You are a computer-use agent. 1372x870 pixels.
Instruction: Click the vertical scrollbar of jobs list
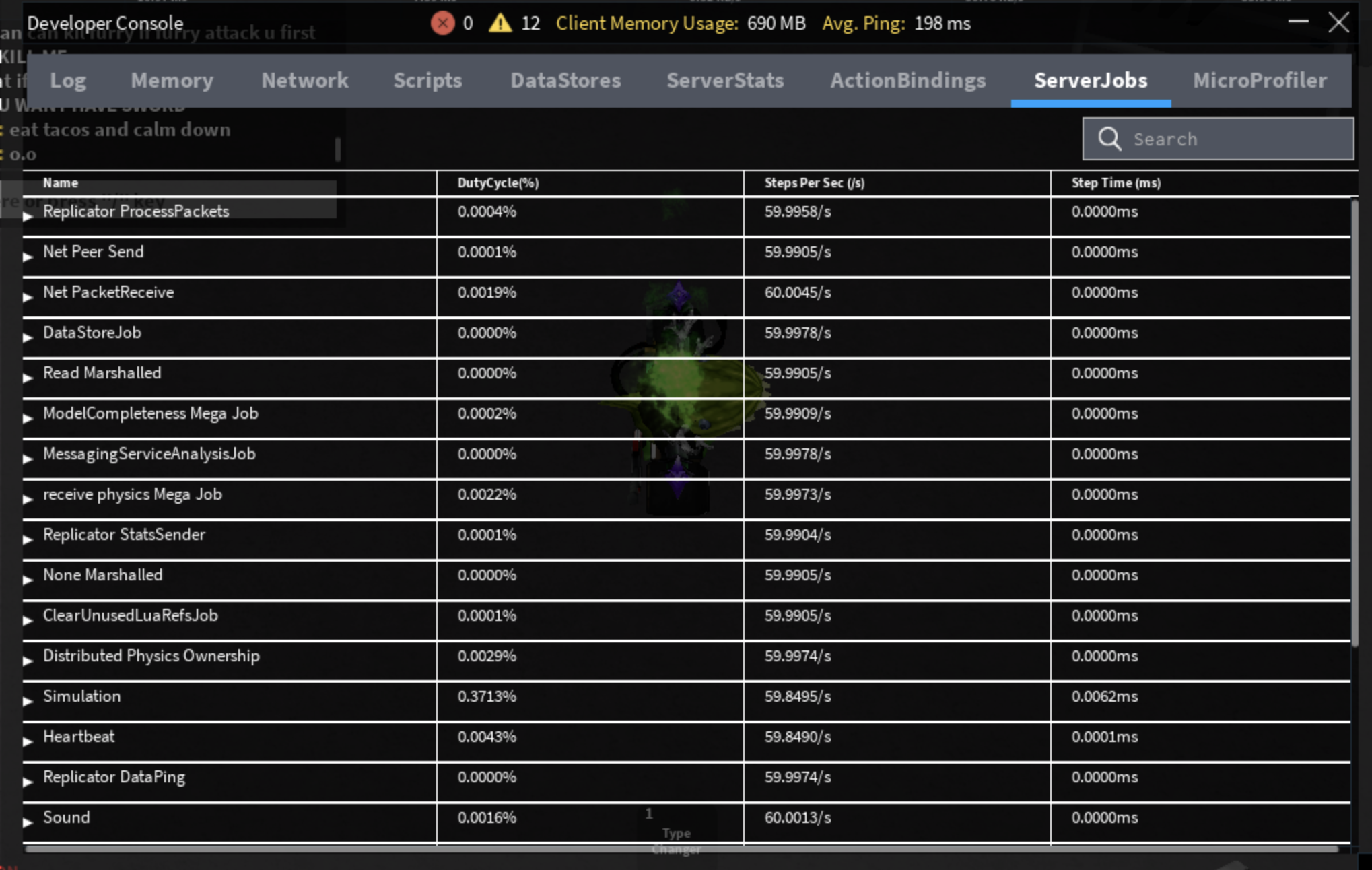click(1354, 424)
